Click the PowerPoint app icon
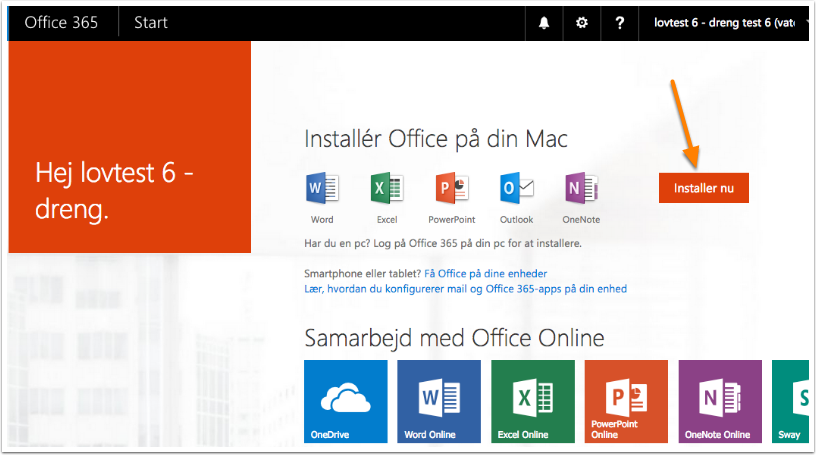This screenshot has width=816, height=455. coord(452,188)
